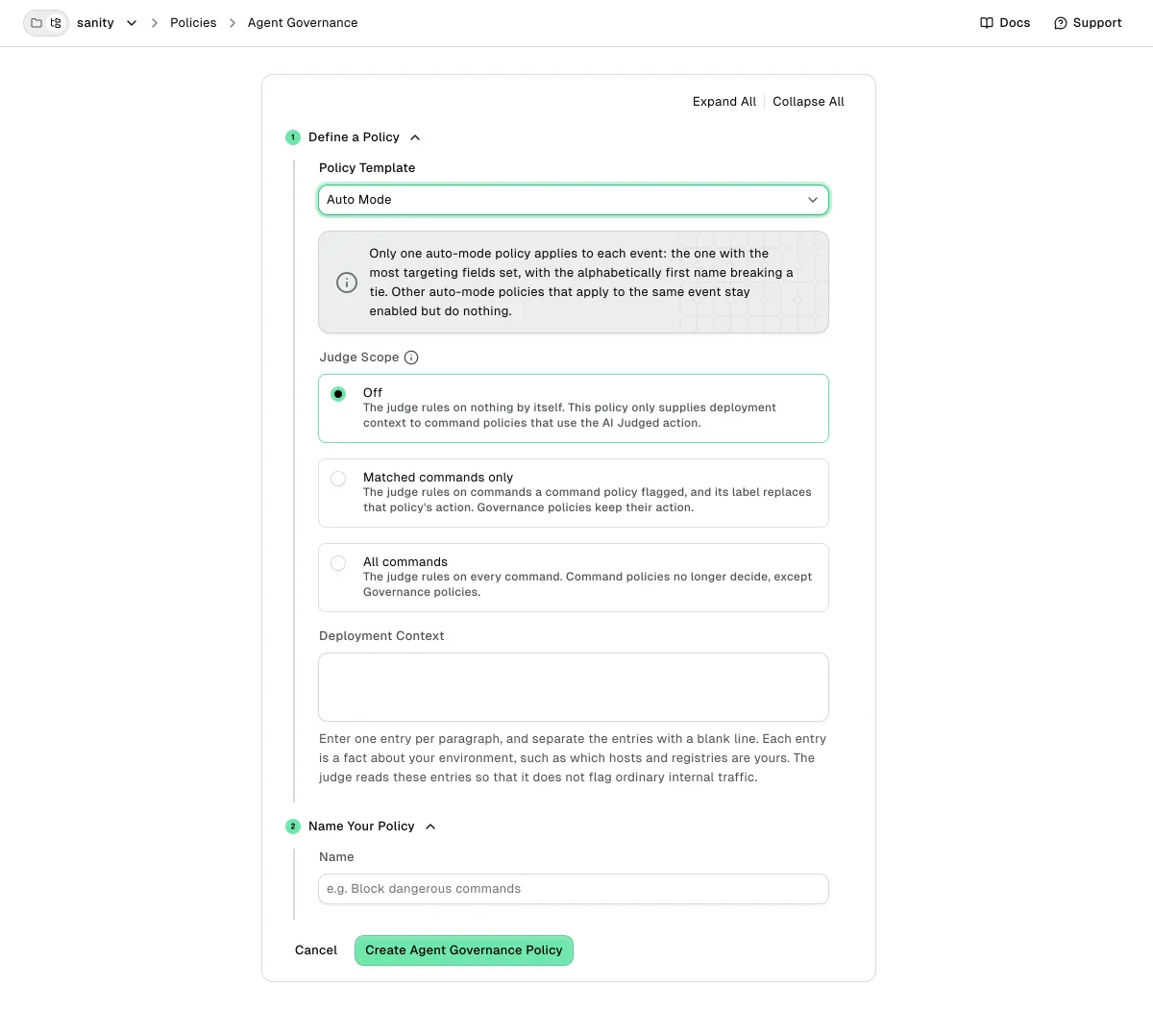Click the Deployment Context text area
Screen dimensions: 1153x1036
[574, 687]
